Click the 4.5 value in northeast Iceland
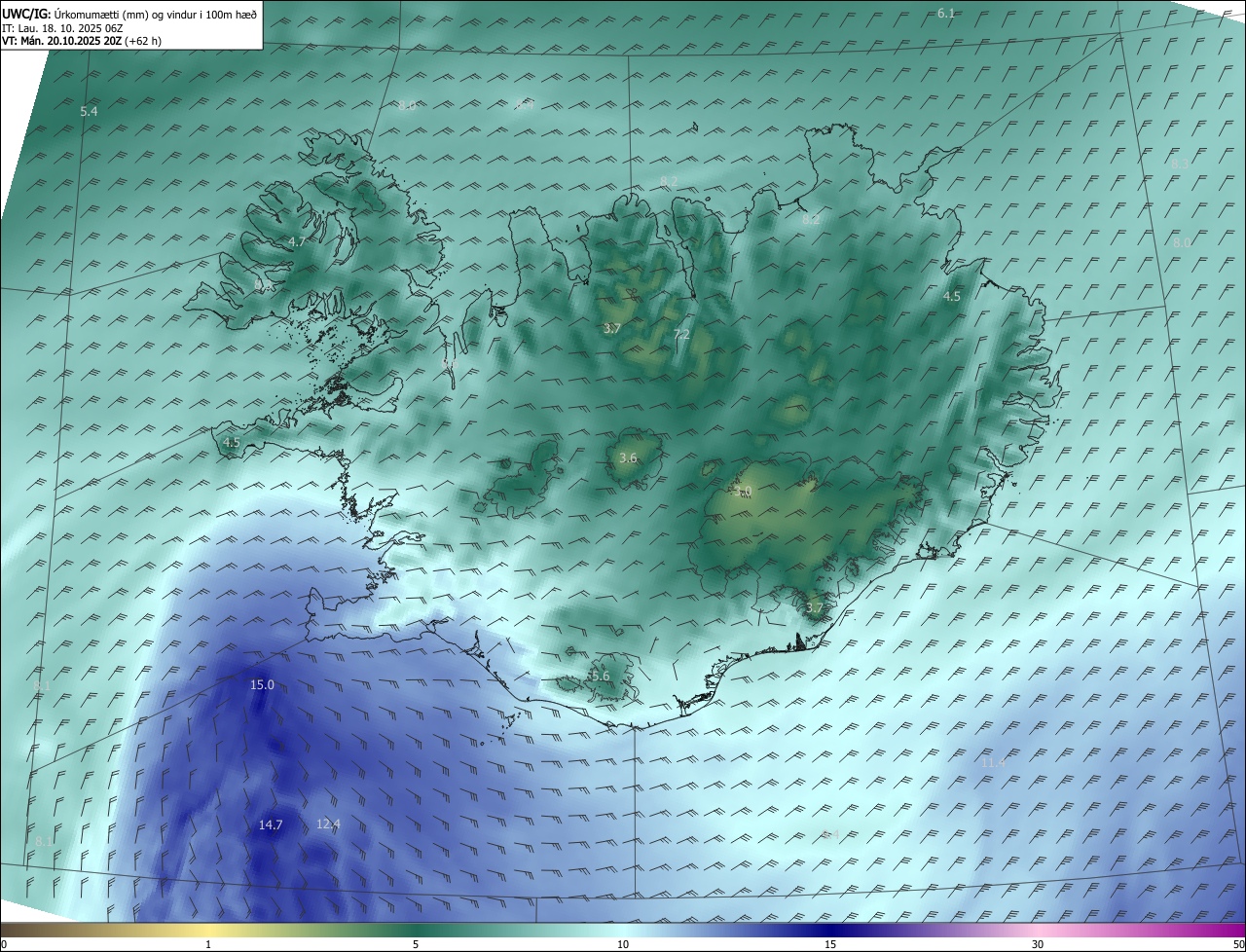Viewport: 1246px width, 952px height. pyautogui.click(x=952, y=296)
